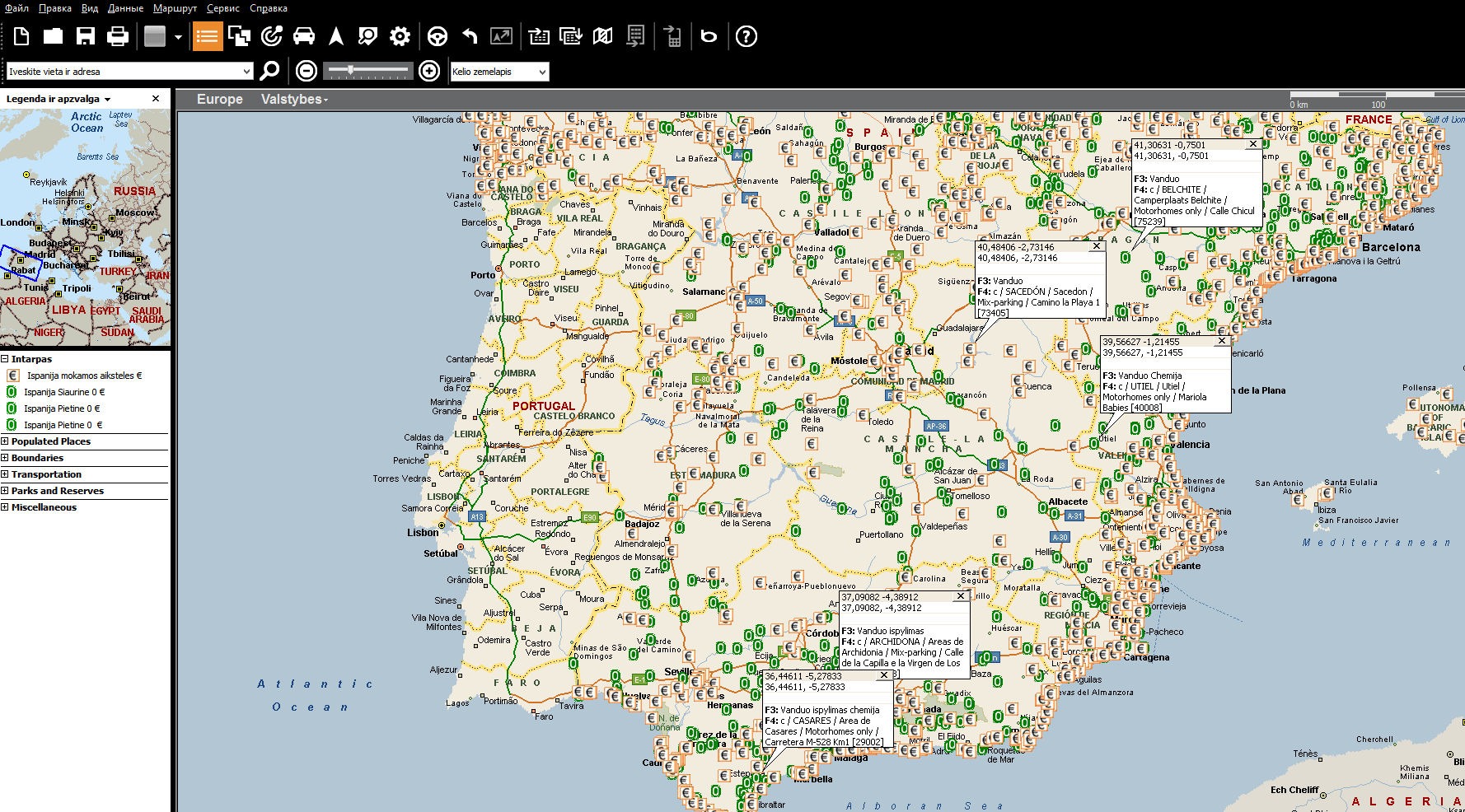Open the address search field dropdown arrow
Image resolution: width=1465 pixels, height=812 pixels.
[x=246, y=72]
